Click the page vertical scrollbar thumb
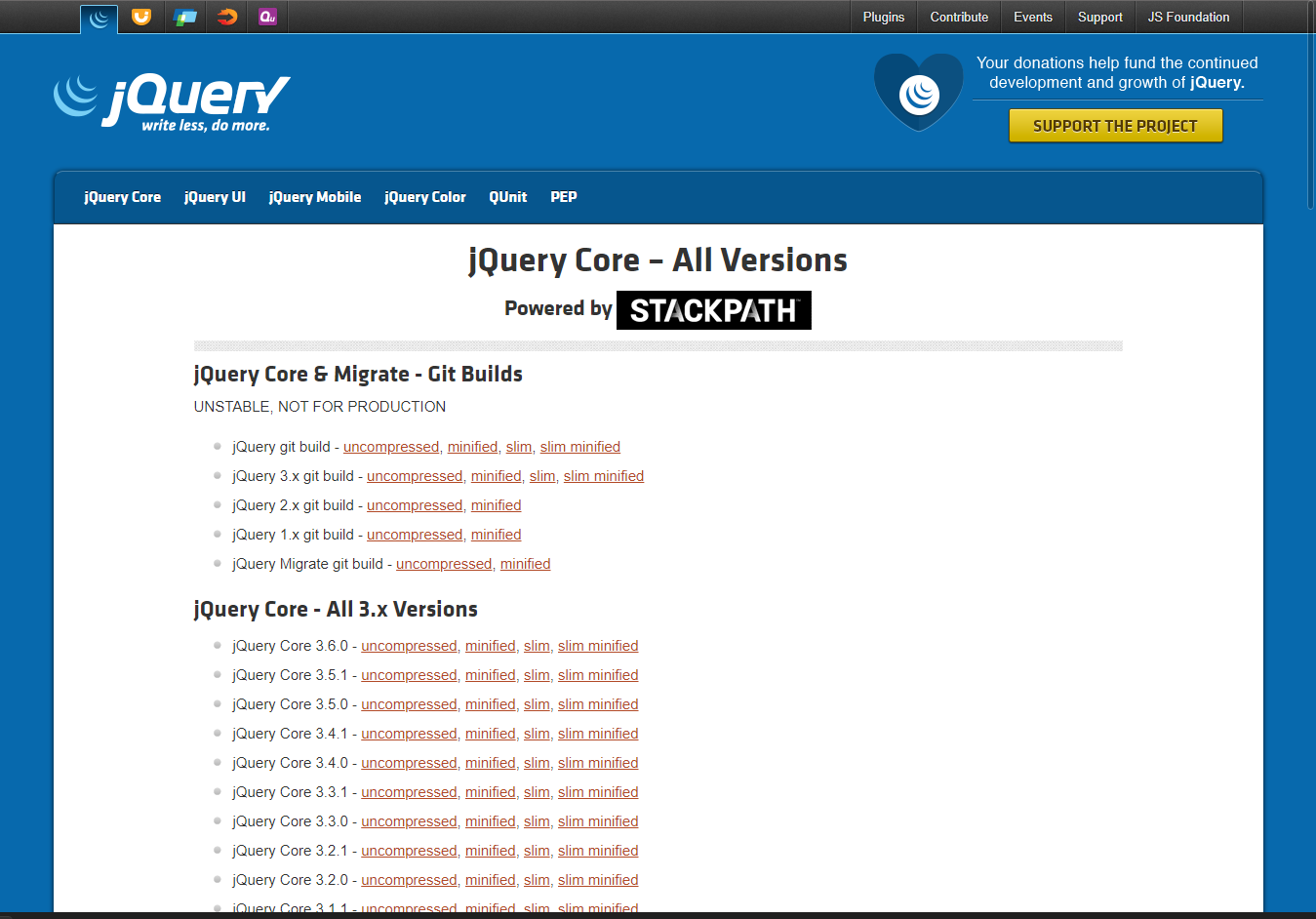This screenshot has height=919, width=1316. (1310, 105)
